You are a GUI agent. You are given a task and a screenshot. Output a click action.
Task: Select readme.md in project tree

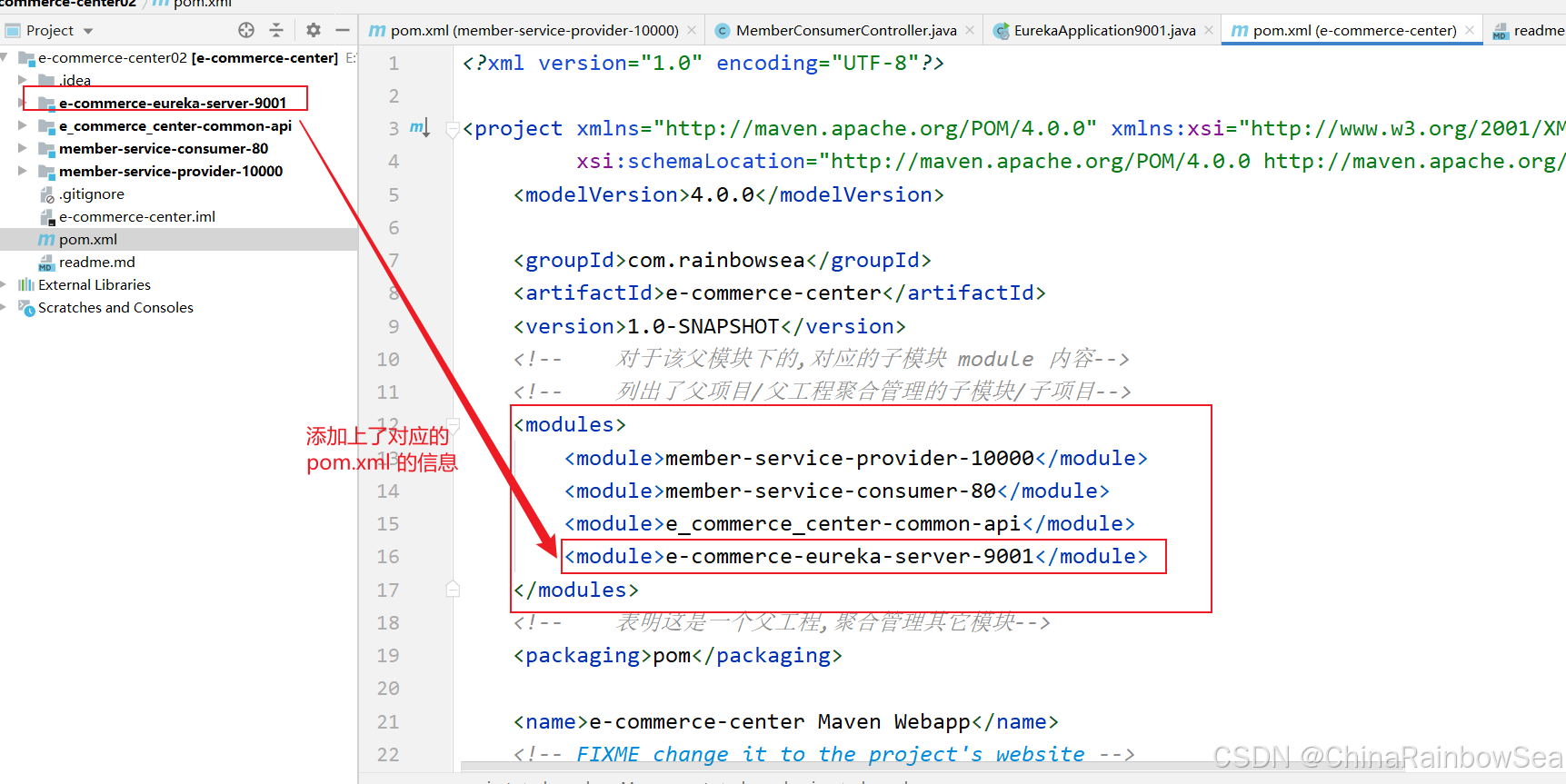click(x=97, y=262)
